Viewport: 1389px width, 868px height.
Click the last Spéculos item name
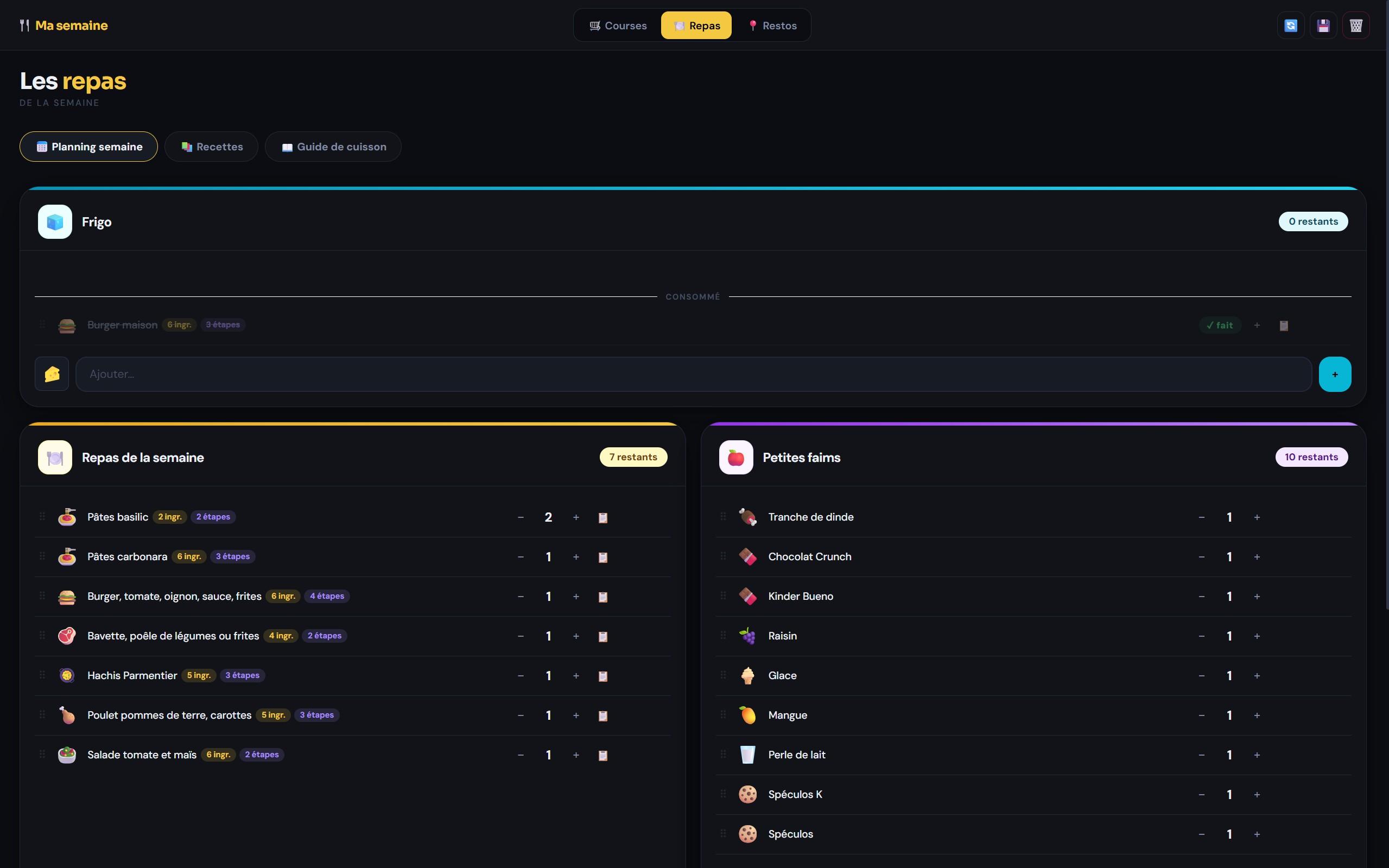(790, 834)
